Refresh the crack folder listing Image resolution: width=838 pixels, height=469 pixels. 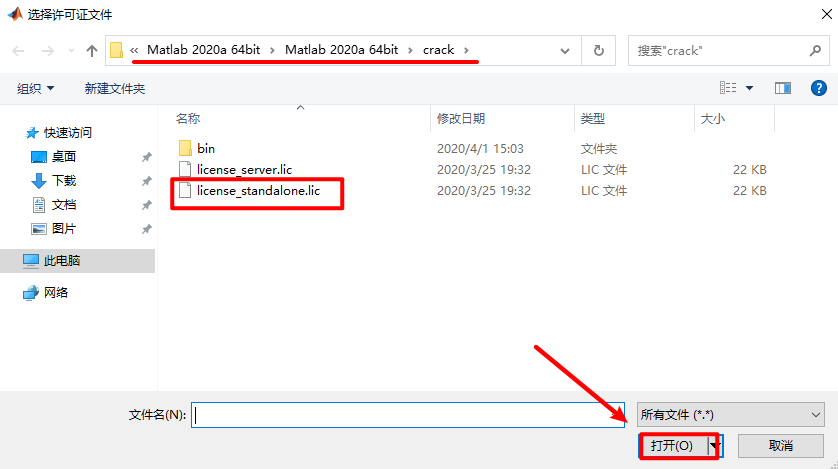click(599, 50)
